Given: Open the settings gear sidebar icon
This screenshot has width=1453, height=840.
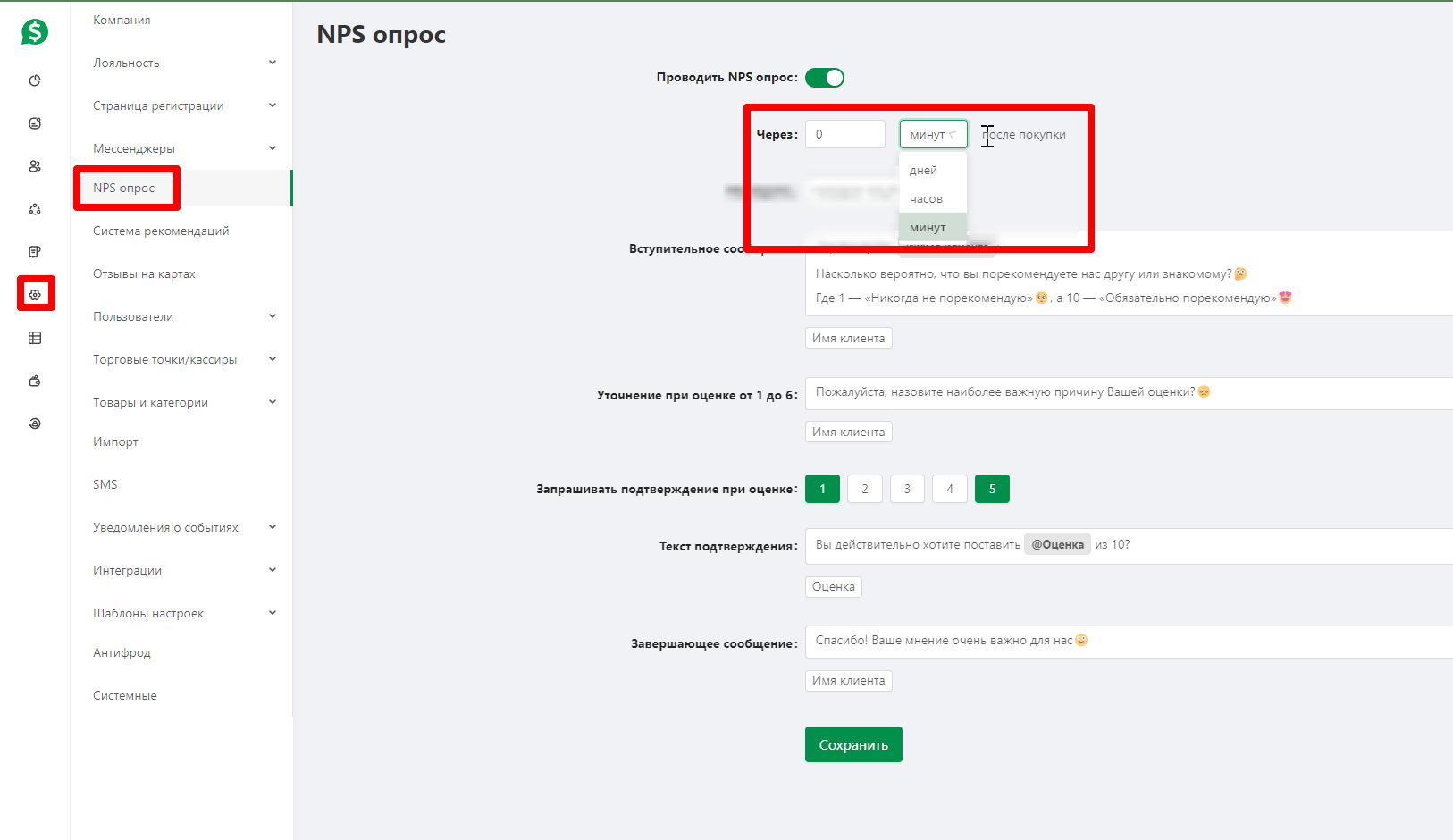Looking at the screenshot, I should point(35,295).
